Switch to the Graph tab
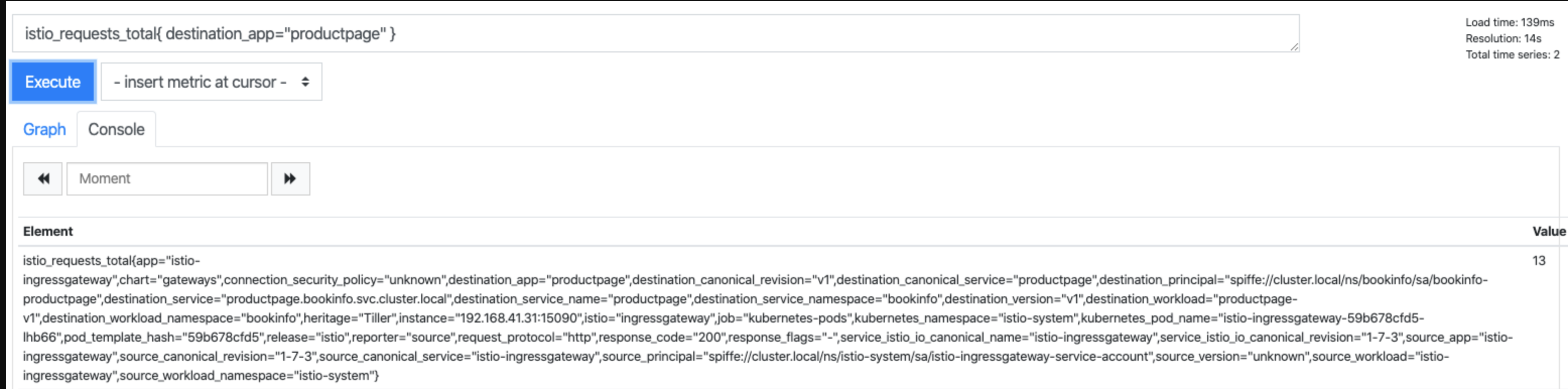Image resolution: width=1568 pixels, height=389 pixels. 44,129
